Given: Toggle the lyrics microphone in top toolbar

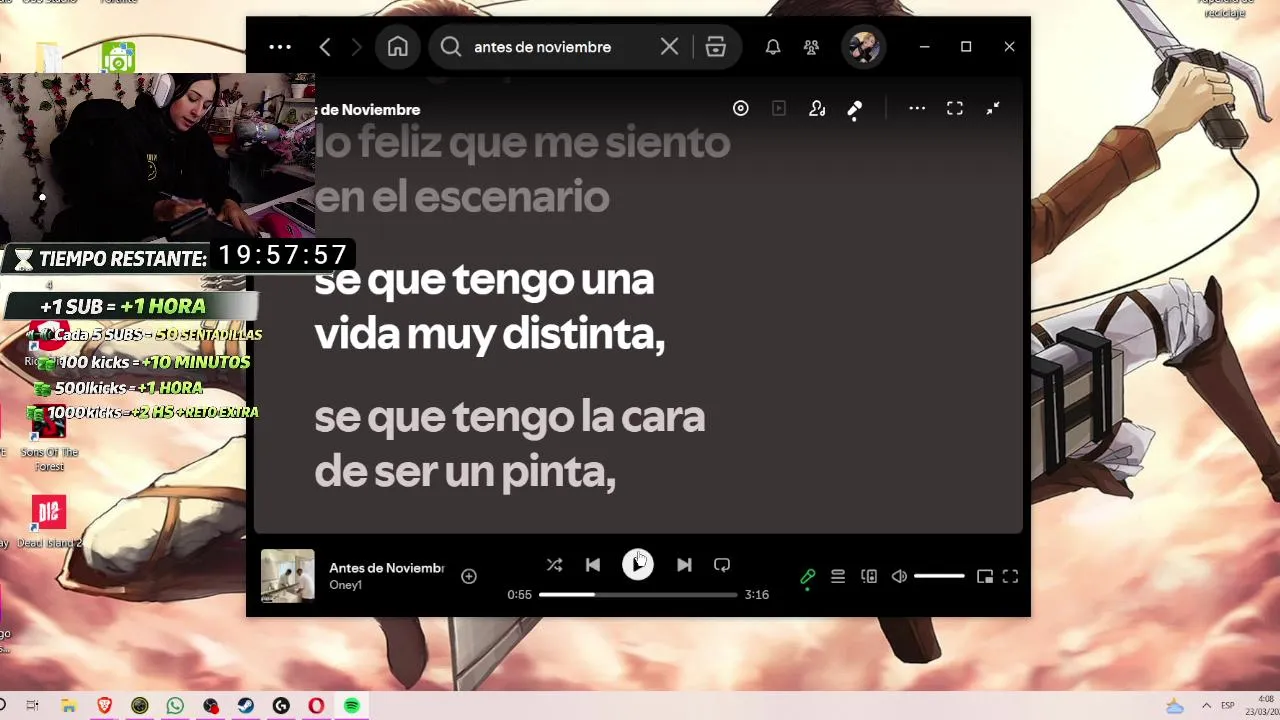Looking at the screenshot, I should (x=855, y=109).
